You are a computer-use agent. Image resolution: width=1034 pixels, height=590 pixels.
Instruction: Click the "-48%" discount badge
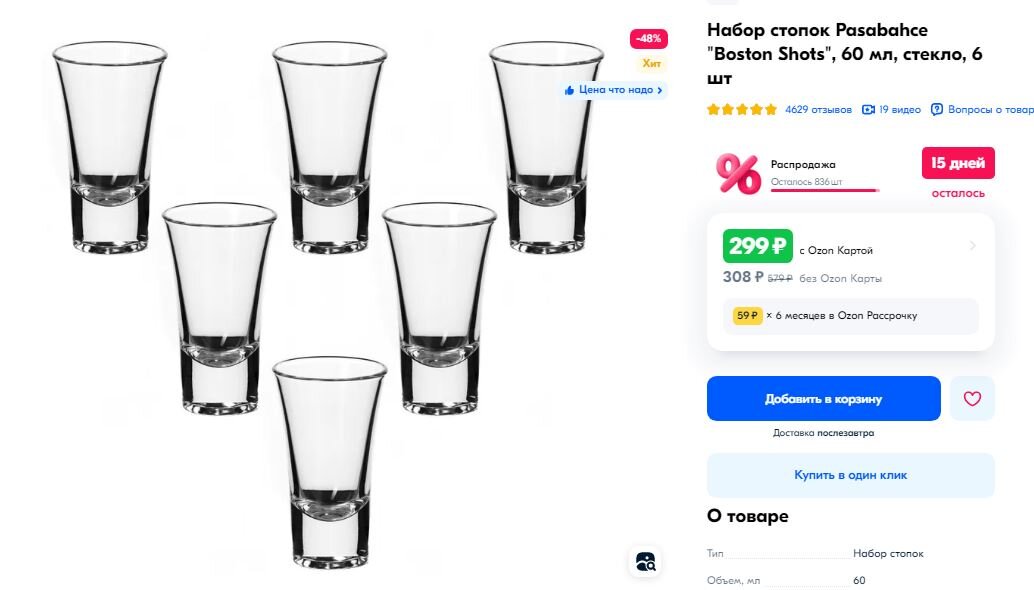[645, 38]
